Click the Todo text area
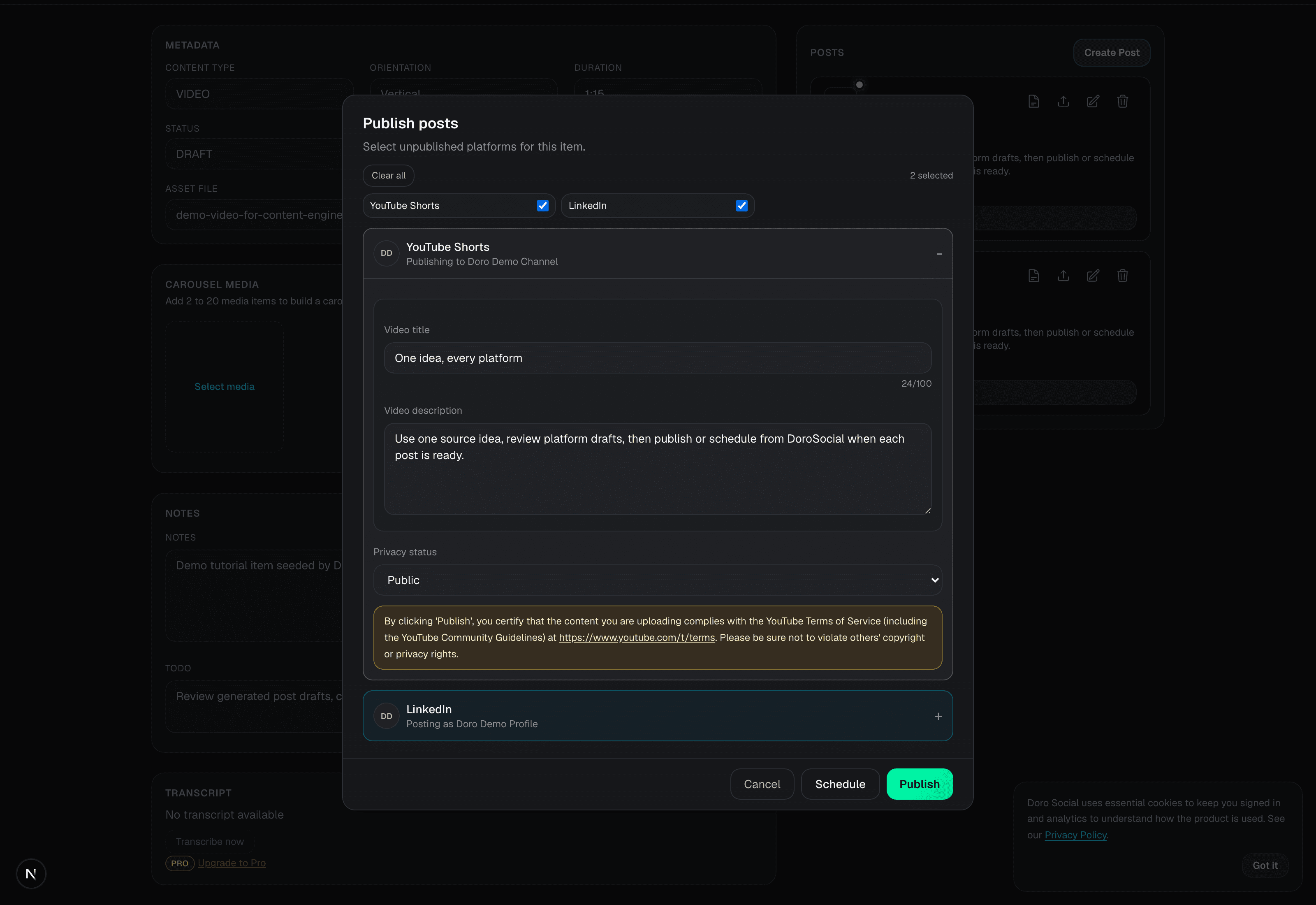This screenshot has width=1316, height=905. (254, 707)
